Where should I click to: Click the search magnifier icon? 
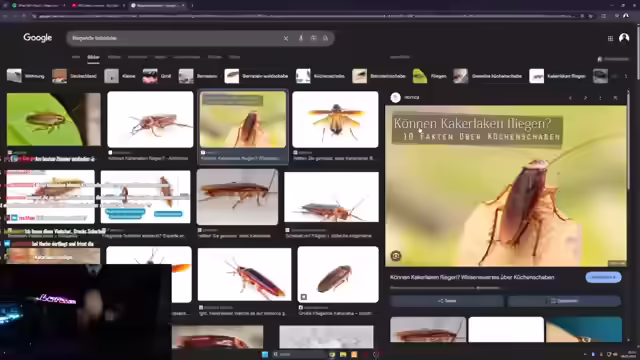tap(326, 38)
